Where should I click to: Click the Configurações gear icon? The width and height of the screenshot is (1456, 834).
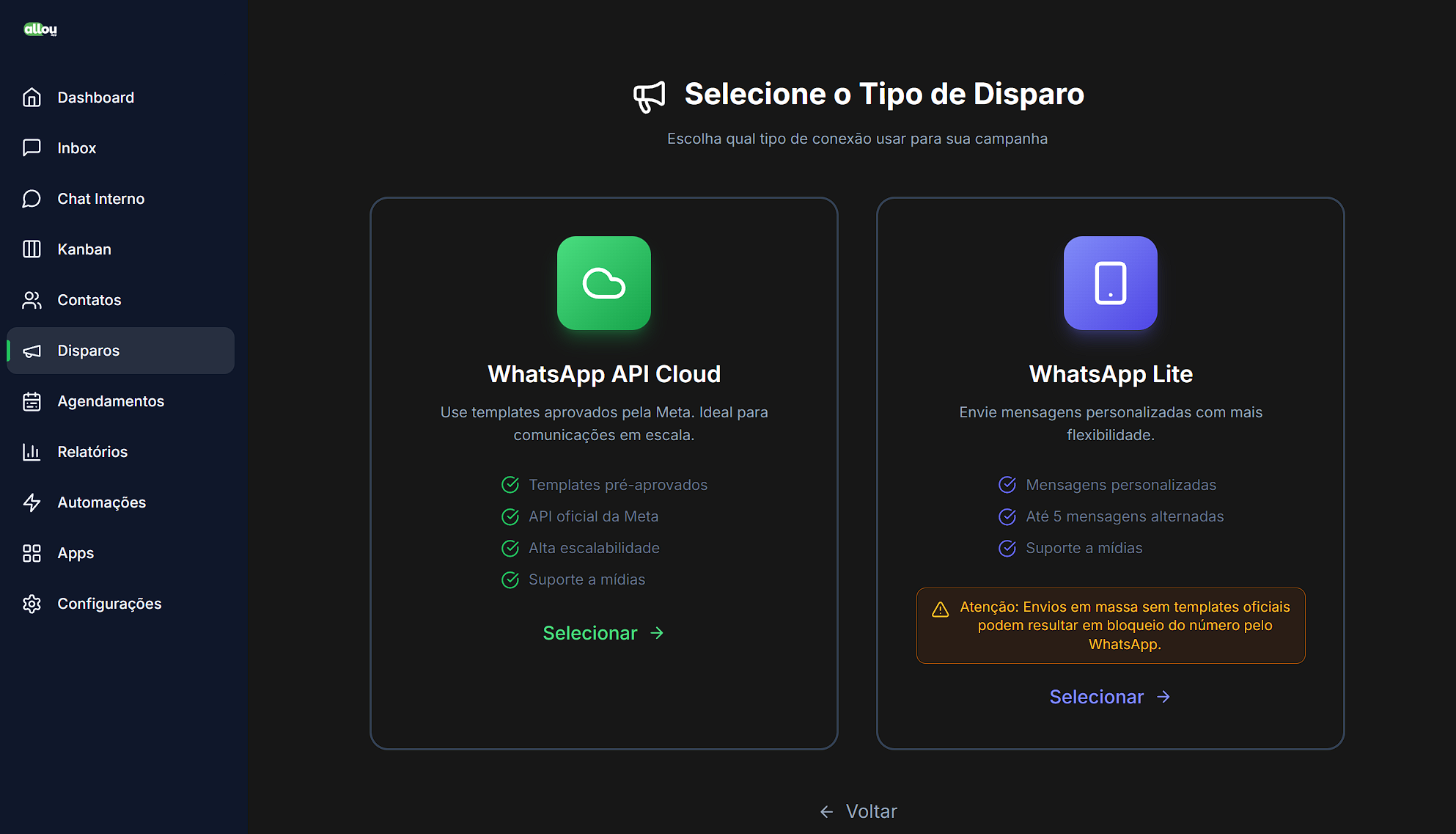tap(32, 604)
